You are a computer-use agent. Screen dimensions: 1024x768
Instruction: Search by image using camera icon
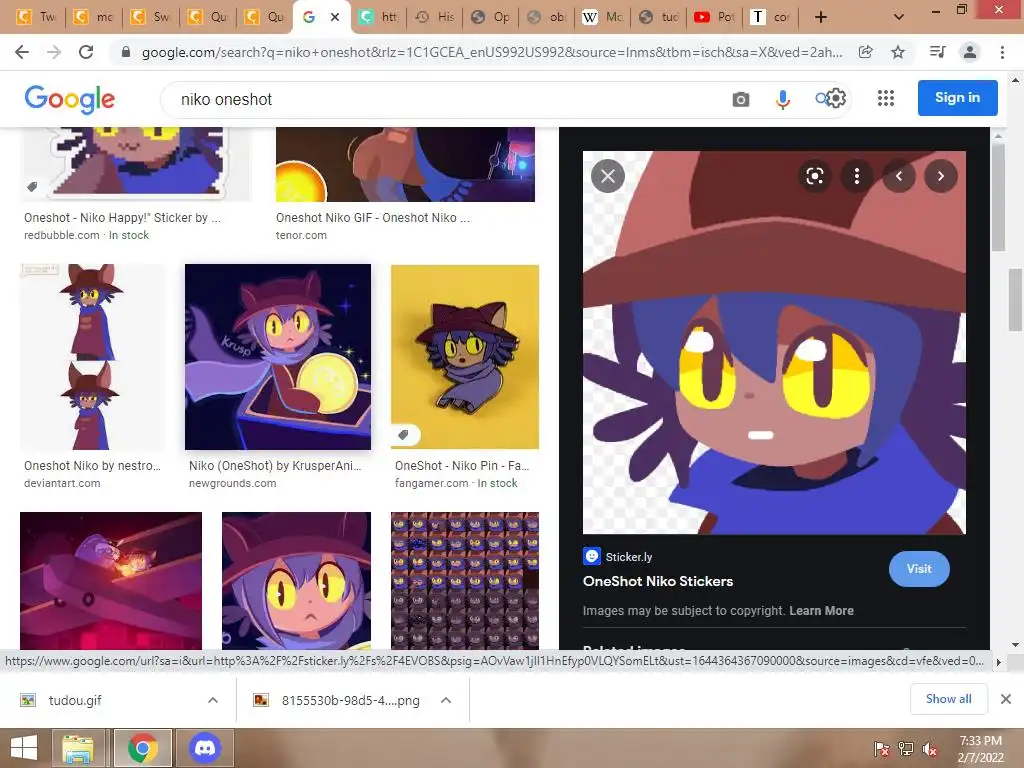[741, 99]
